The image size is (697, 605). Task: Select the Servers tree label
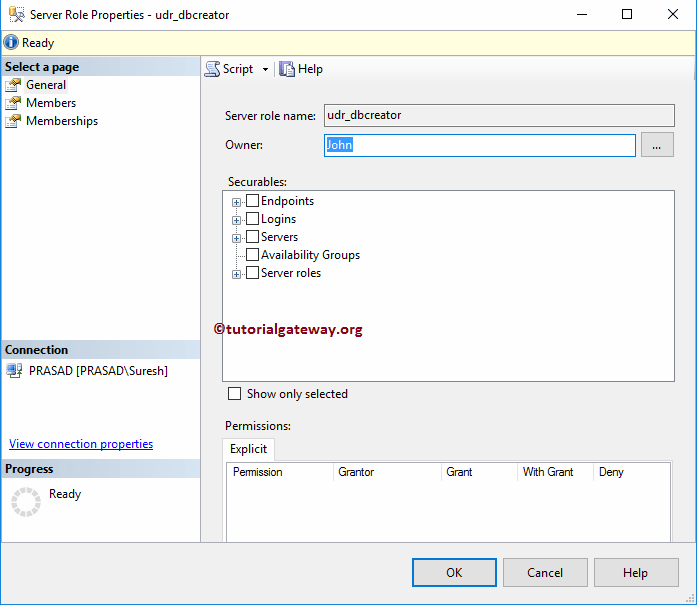pos(279,237)
